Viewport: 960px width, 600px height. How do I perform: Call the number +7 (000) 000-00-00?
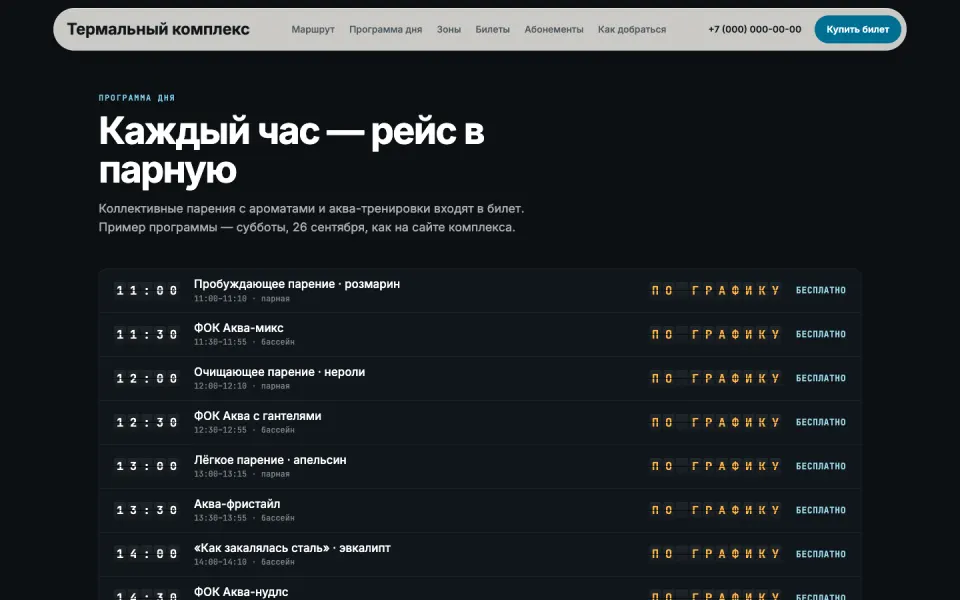point(755,29)
